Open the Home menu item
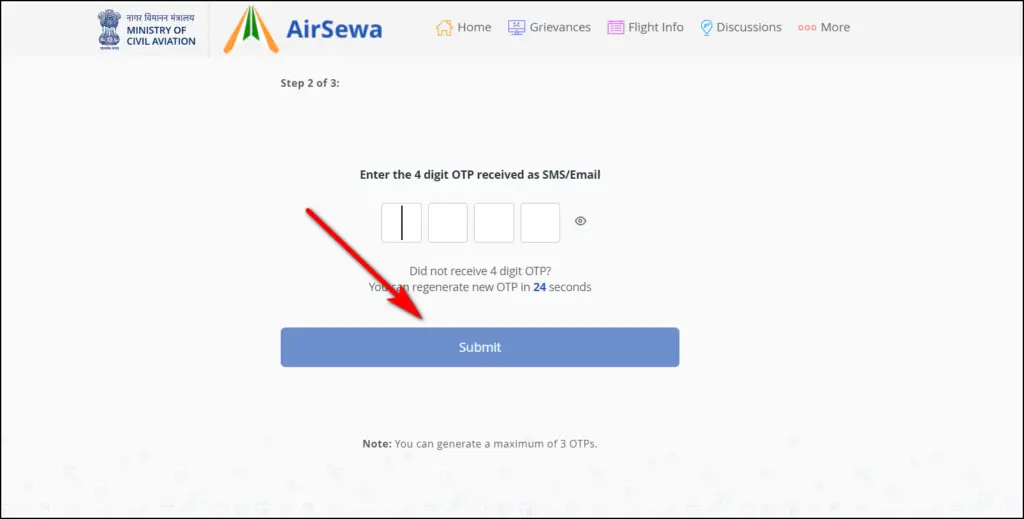 [x=474, y=27]
